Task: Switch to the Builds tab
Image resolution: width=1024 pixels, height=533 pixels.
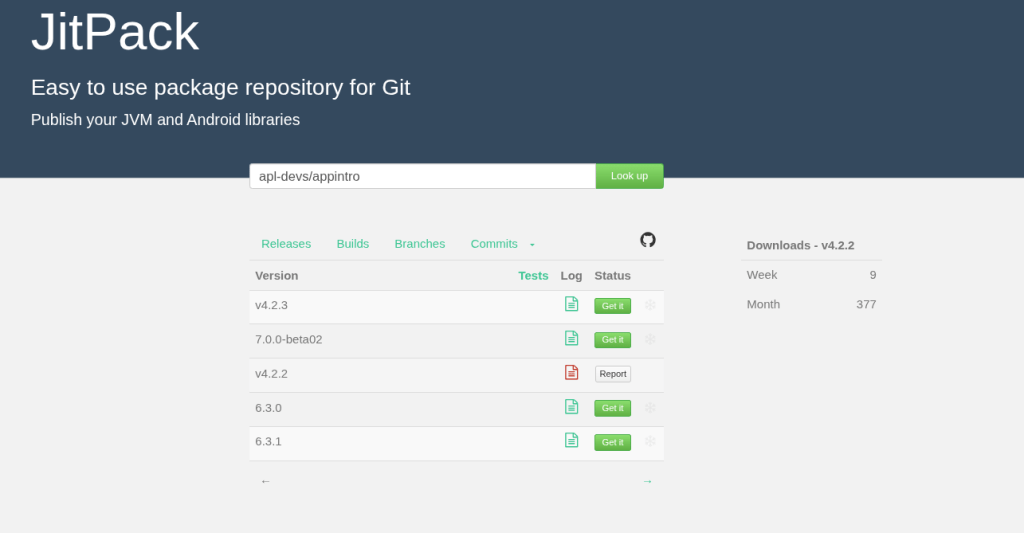Action: 353,244
